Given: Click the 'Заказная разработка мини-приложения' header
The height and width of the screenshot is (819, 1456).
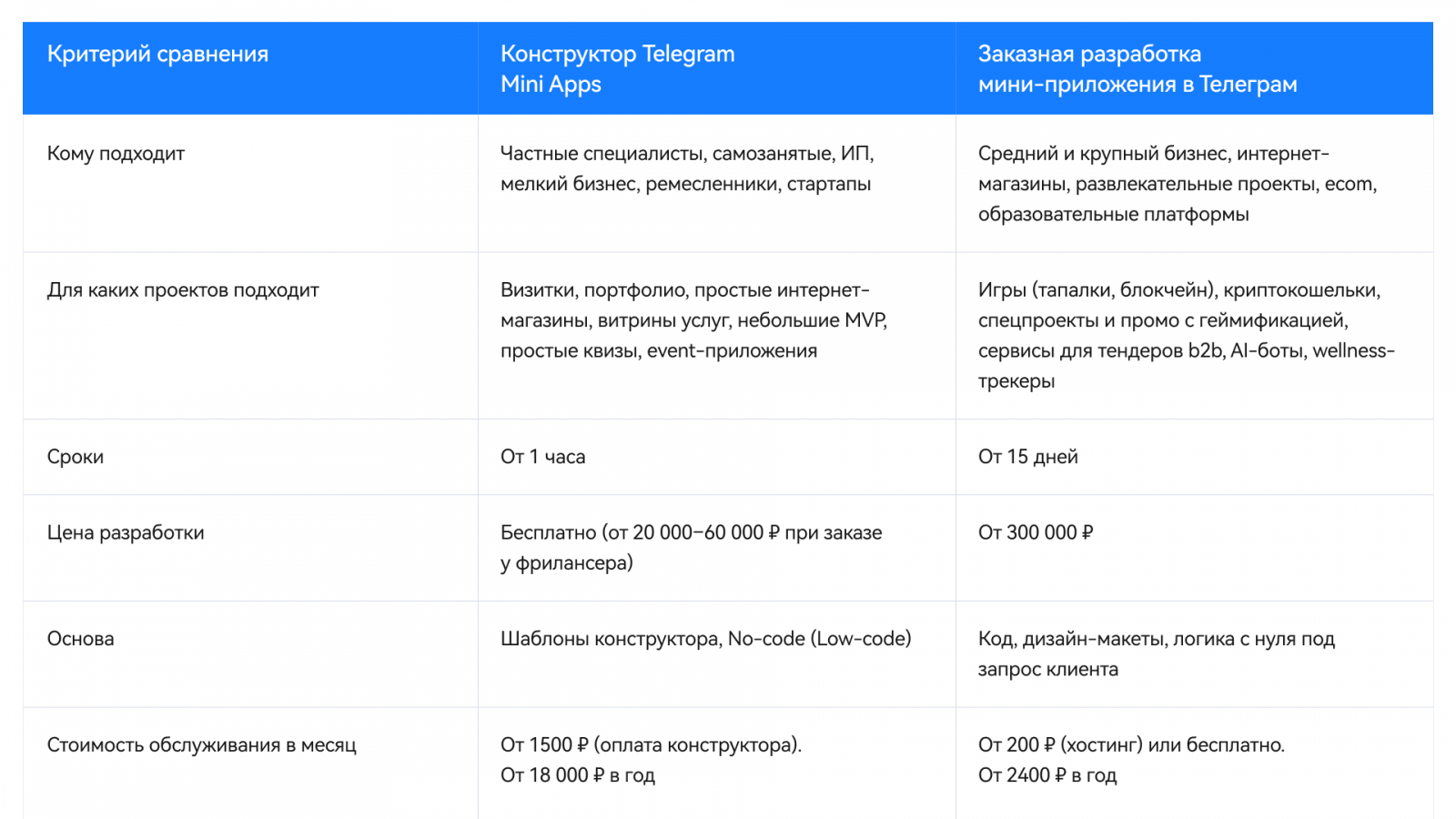Looking at the screenshot, I should [x=1137, y=69].
